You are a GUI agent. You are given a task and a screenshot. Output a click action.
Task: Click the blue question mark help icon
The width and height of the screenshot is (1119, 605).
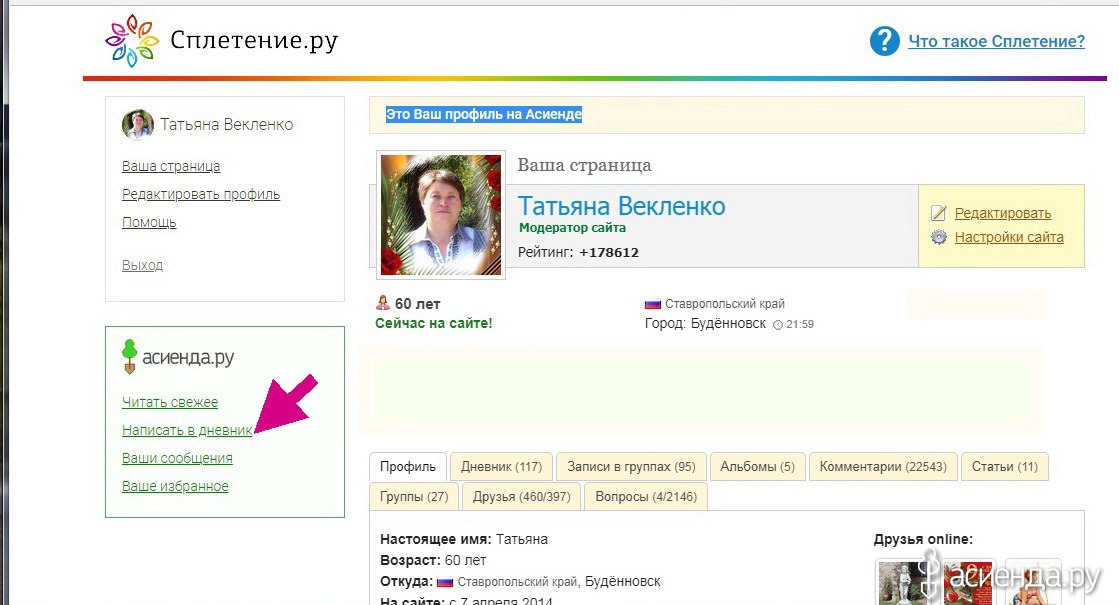(x=884, y=41)
